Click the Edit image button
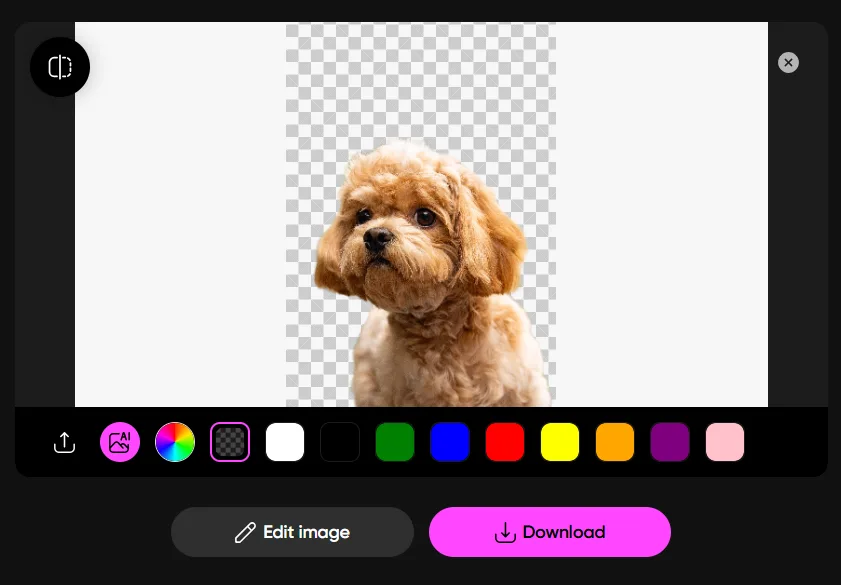The width and height of the screenshot is (841, 585). point(292,532)
